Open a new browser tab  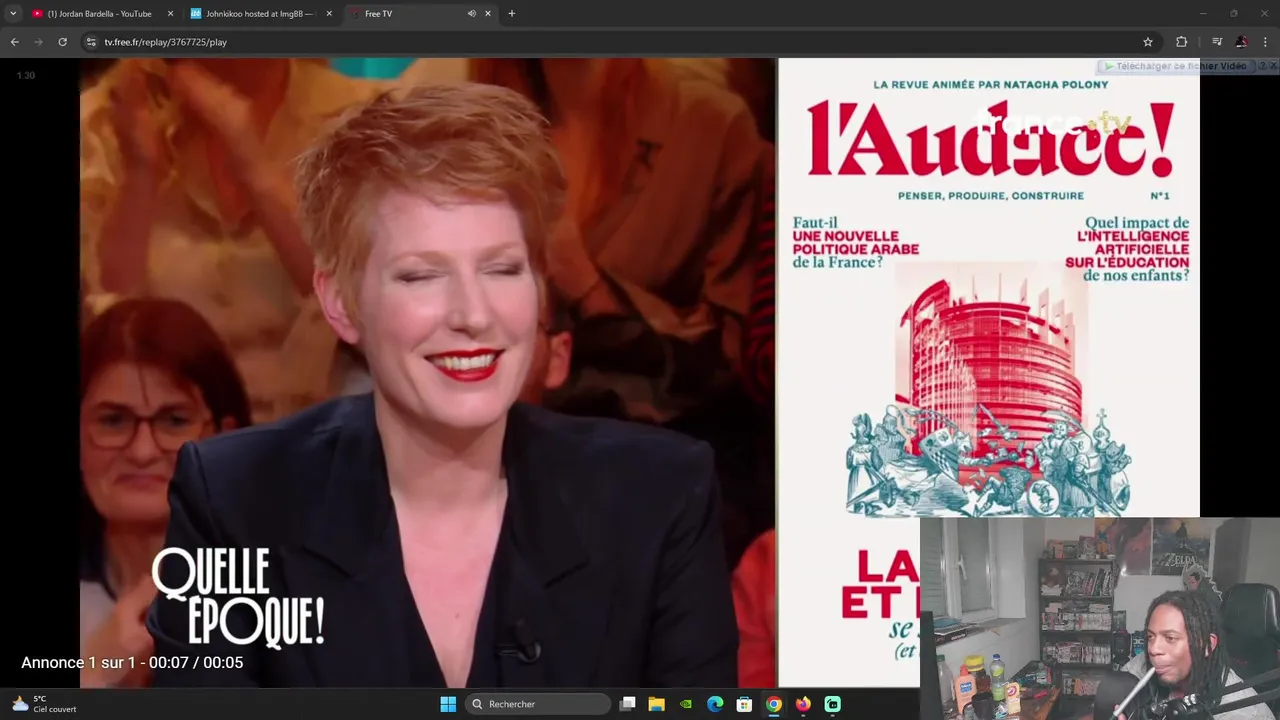click(512, 14)
